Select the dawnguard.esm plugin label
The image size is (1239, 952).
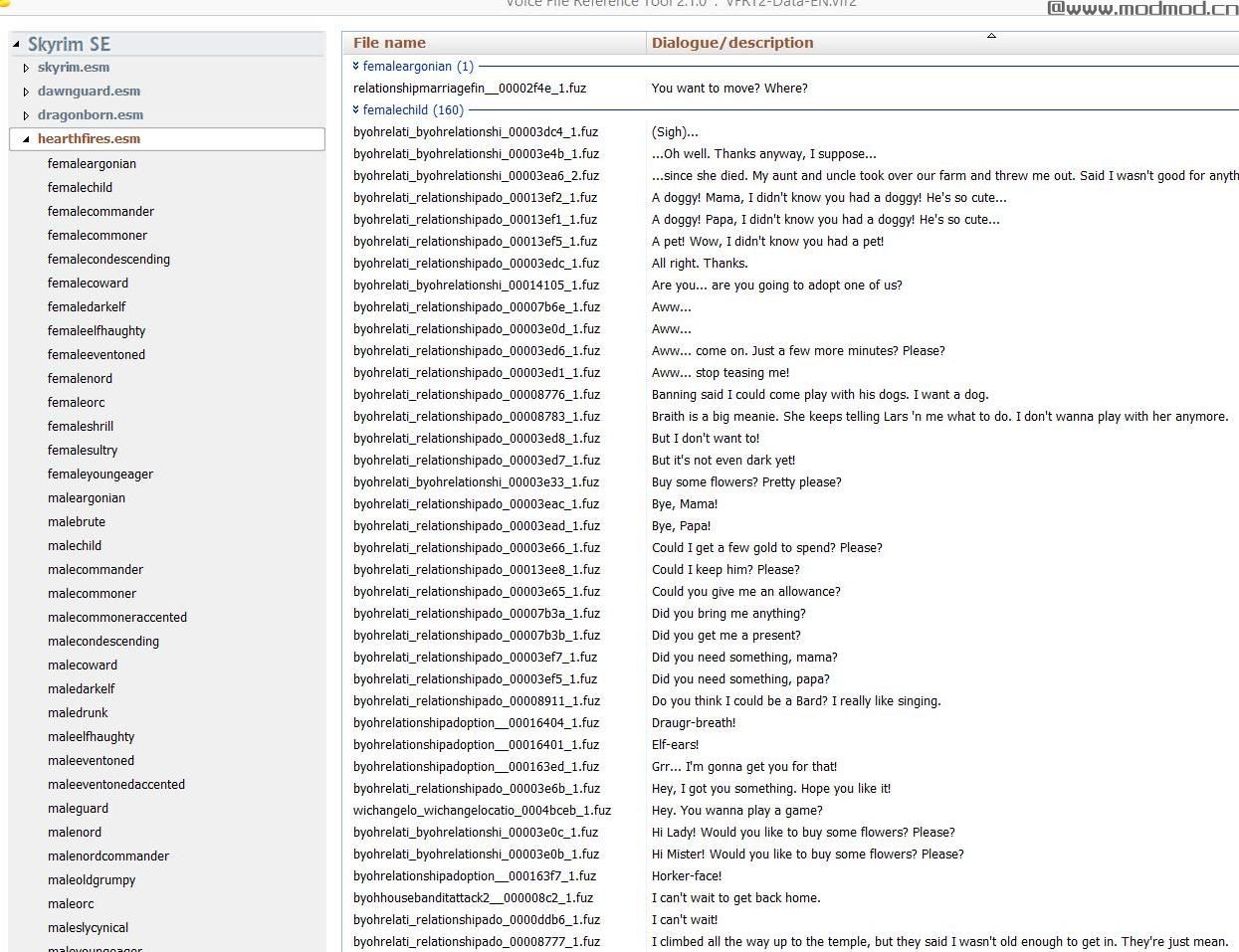click(89, 92)
